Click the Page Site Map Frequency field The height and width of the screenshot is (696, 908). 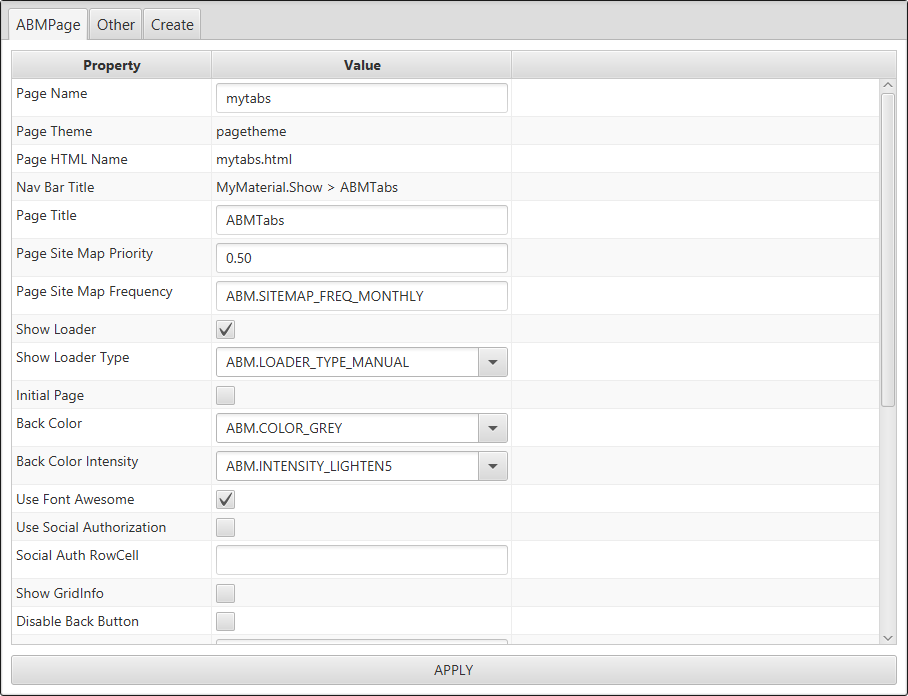(x=361, y=296)
